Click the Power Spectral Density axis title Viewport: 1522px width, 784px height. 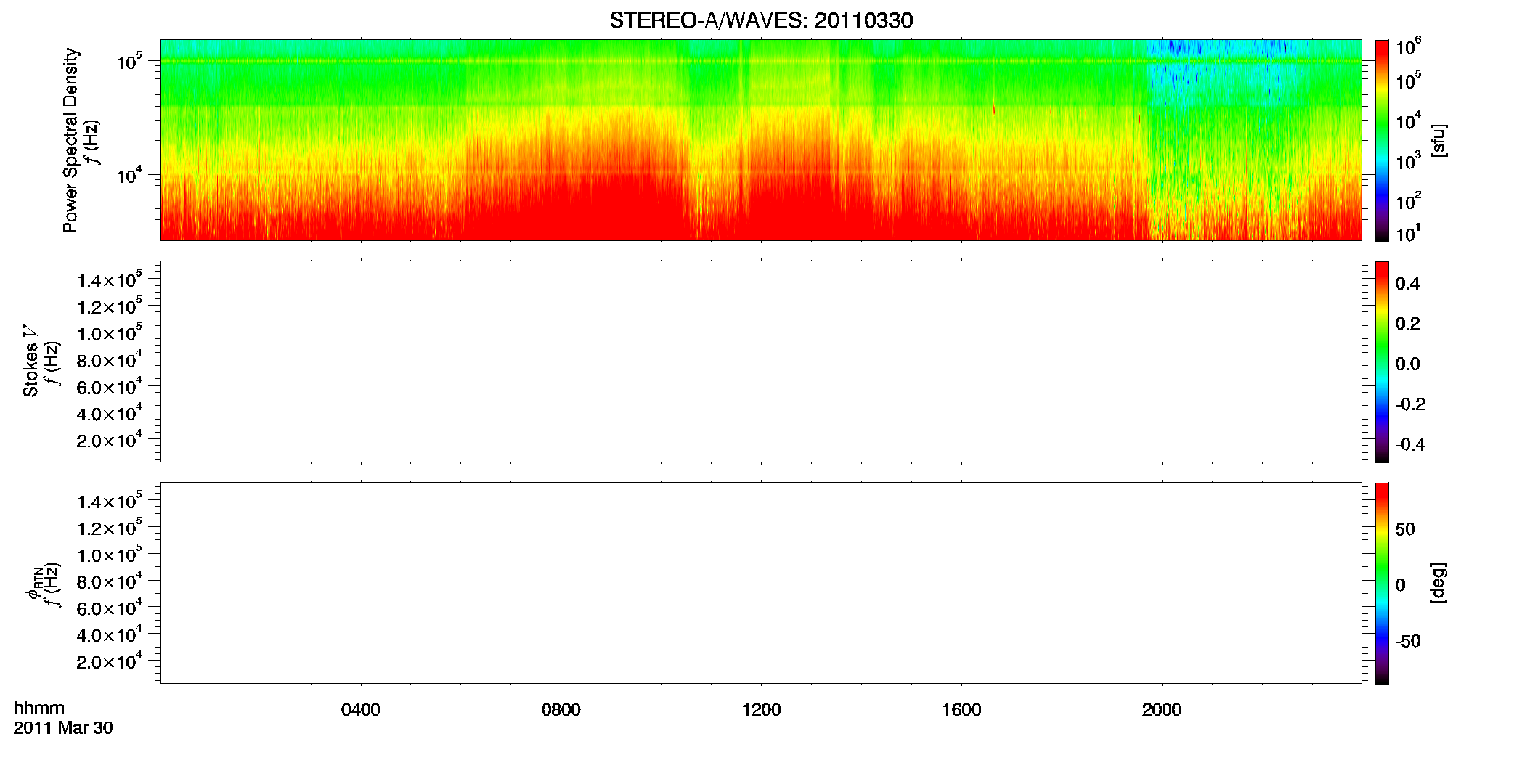pos(70,140)
